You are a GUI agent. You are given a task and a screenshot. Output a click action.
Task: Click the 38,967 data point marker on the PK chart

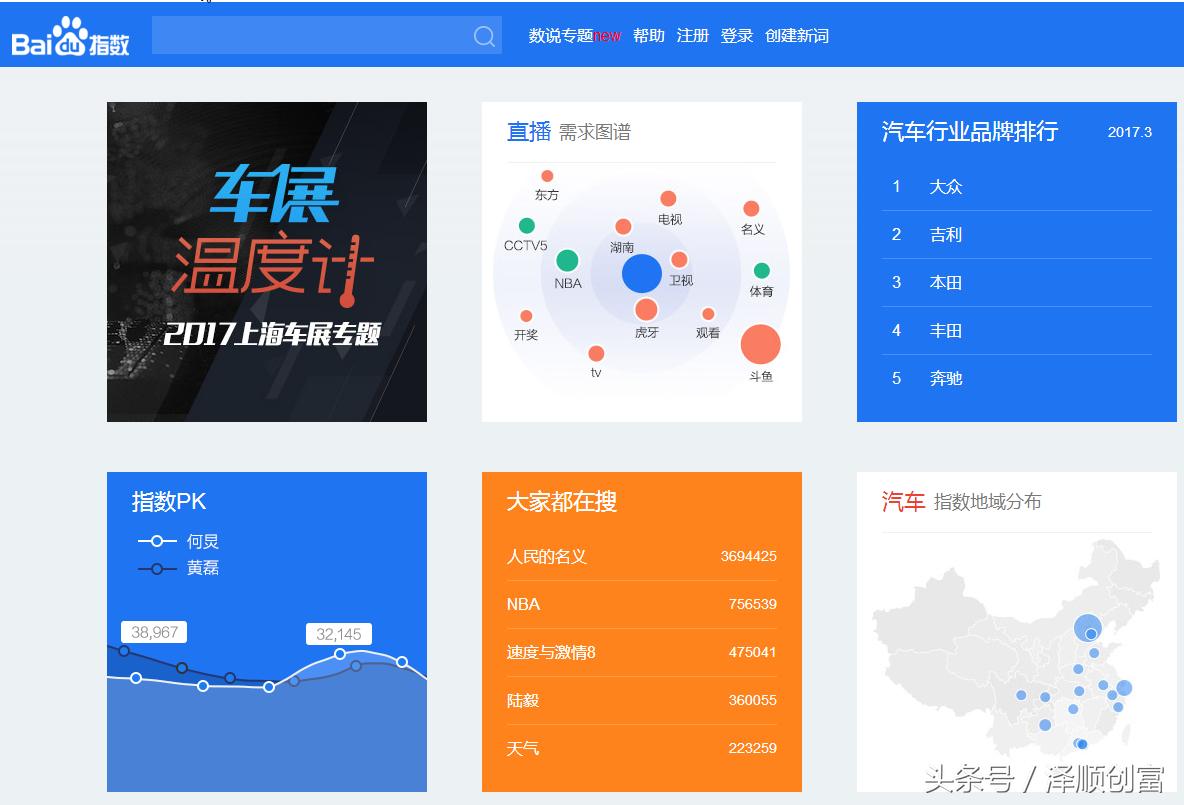(x=156, y=631)
